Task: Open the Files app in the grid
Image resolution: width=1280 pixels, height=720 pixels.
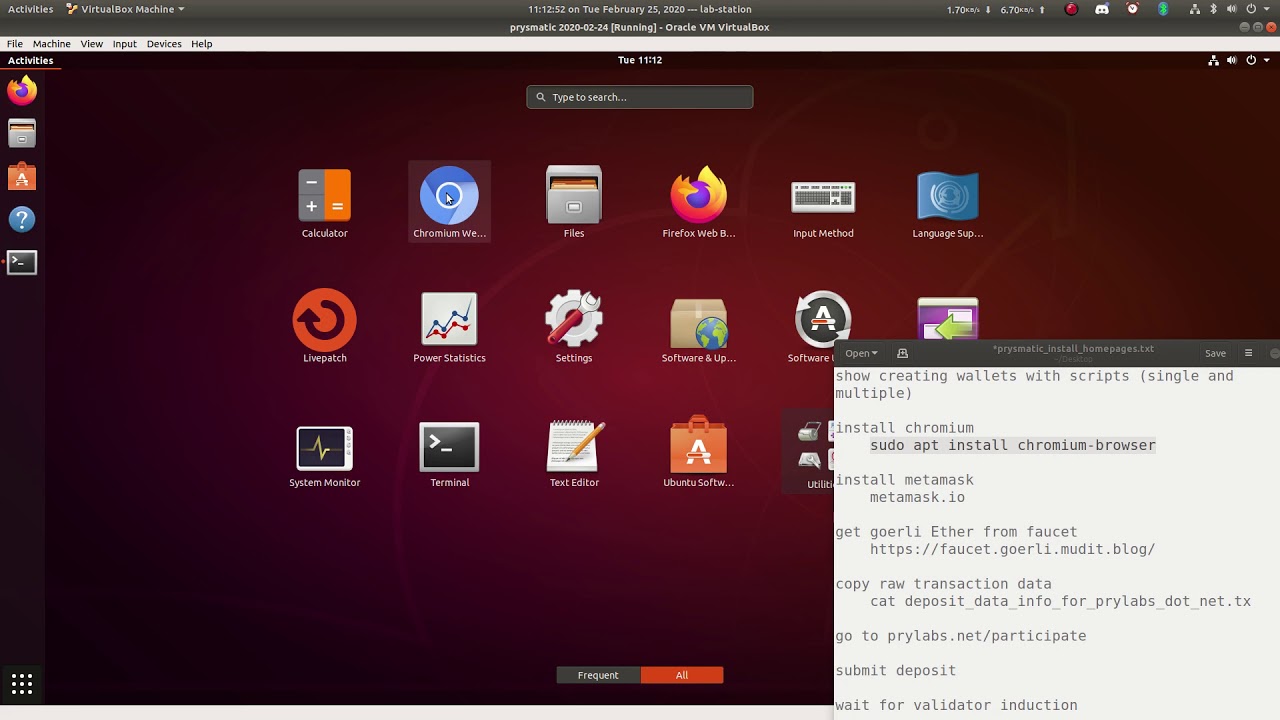Action: (x=574, y=203)
